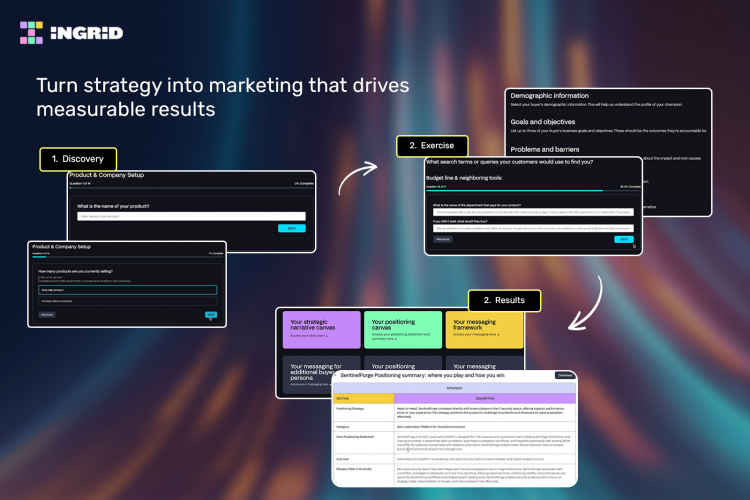Click the department name input field

[x=533, y=212]
